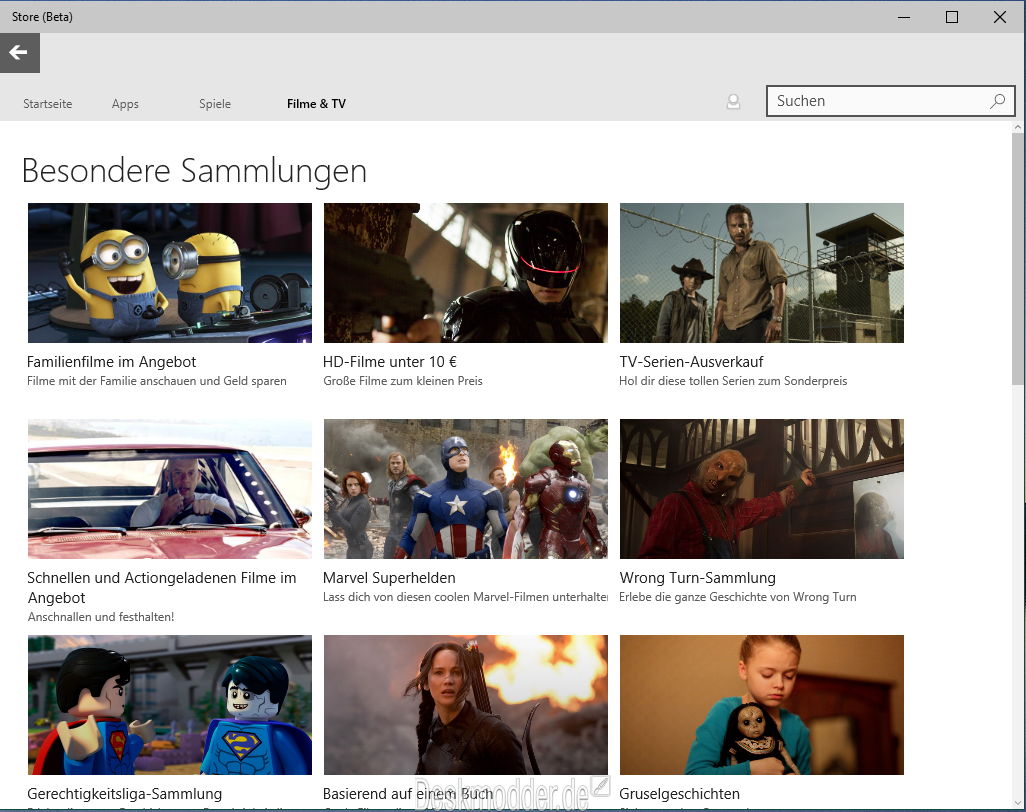The width and height of the screenshot is (1026, 812).
Task: Click 'Filme mit der Familie anschauen' description
Action: pos(156,381)
